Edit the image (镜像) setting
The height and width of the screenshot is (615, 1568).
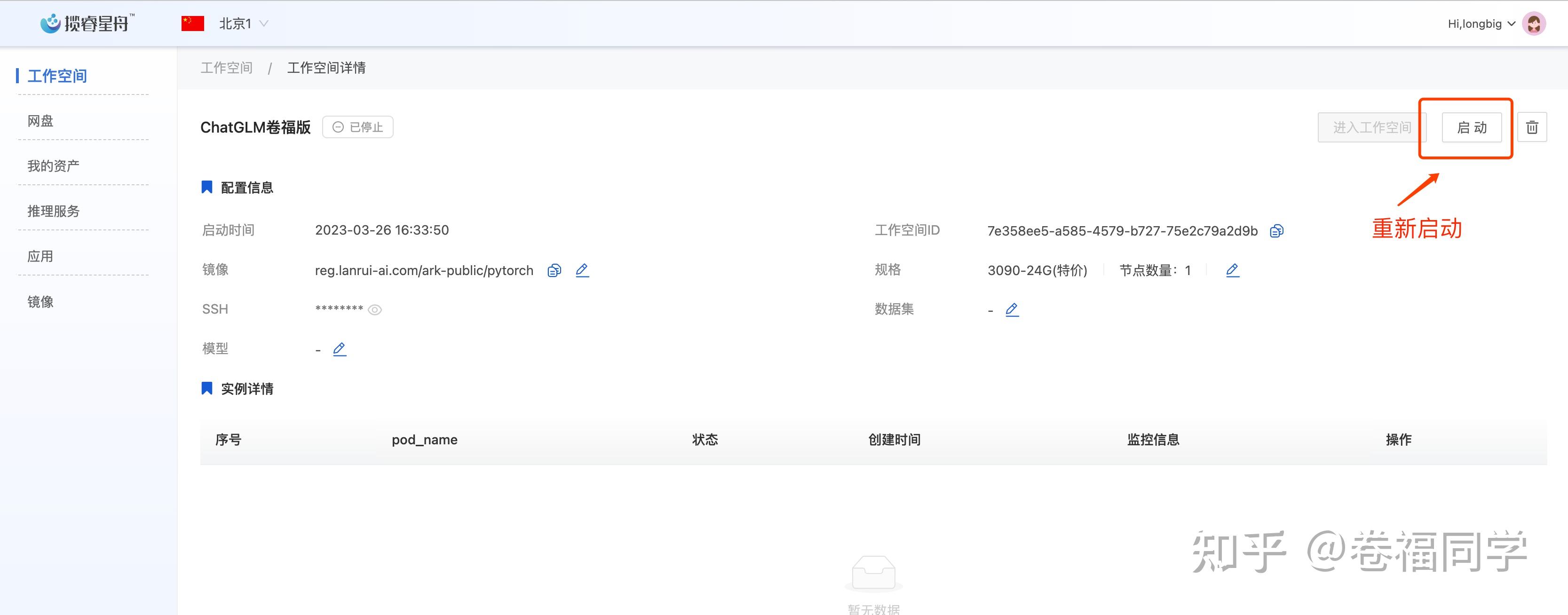[x=582, y=270]
